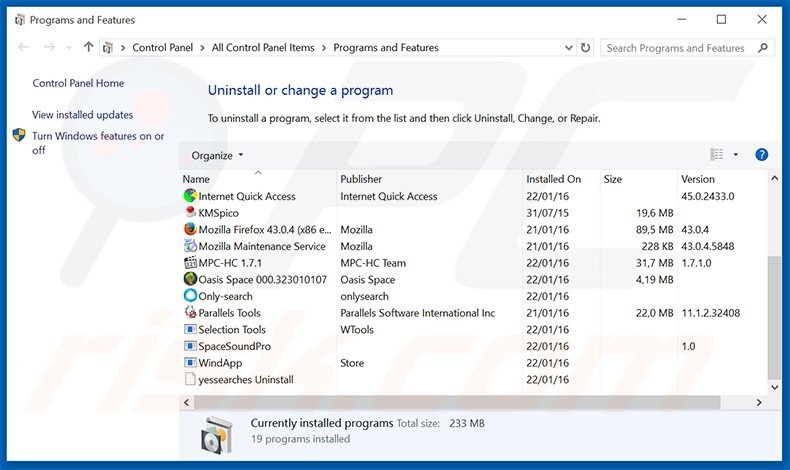Click the Mozilla Firefox program icon

click(x=190, y=229)
